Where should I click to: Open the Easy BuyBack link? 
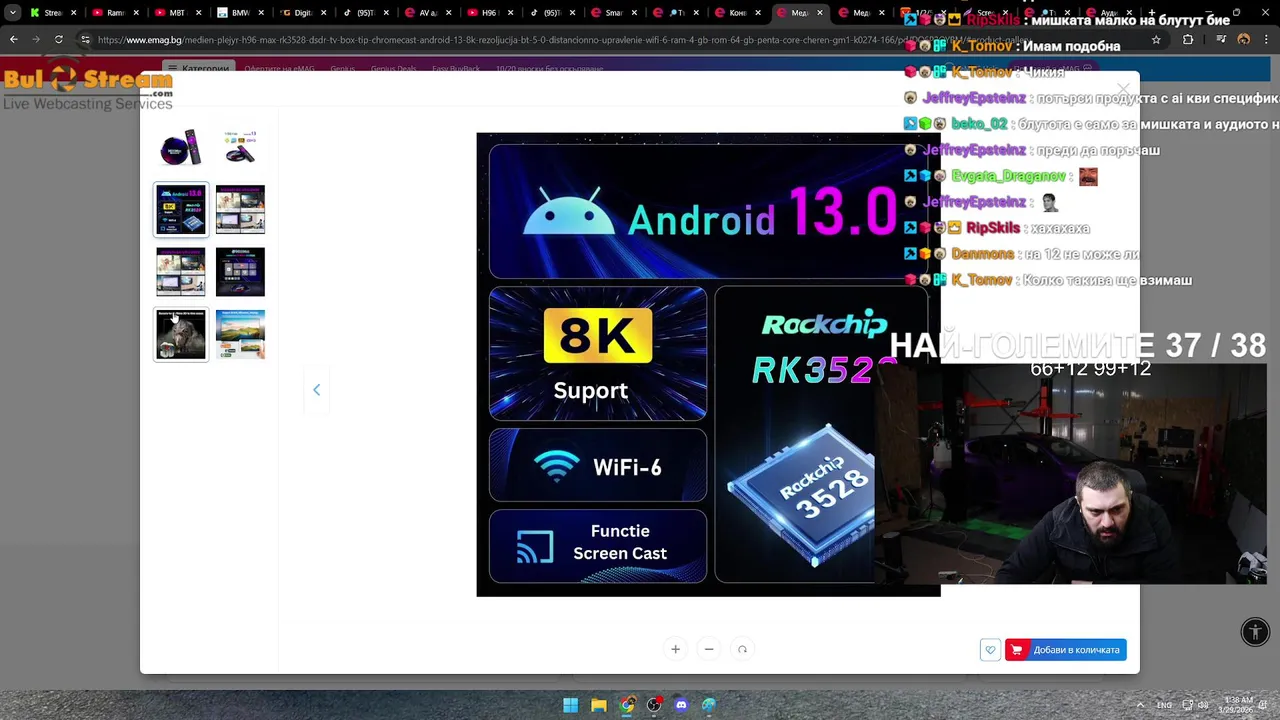pos(456,69)
